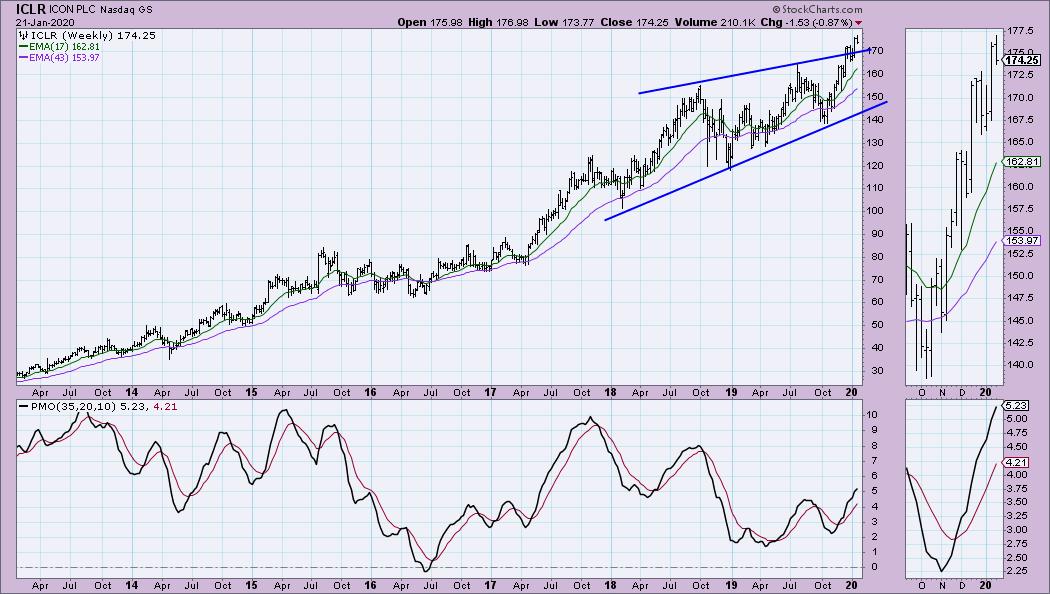Screen dimensions: 1050x594
Task: Click the StockCharts.com copyright text
Action: pos(817,9)
